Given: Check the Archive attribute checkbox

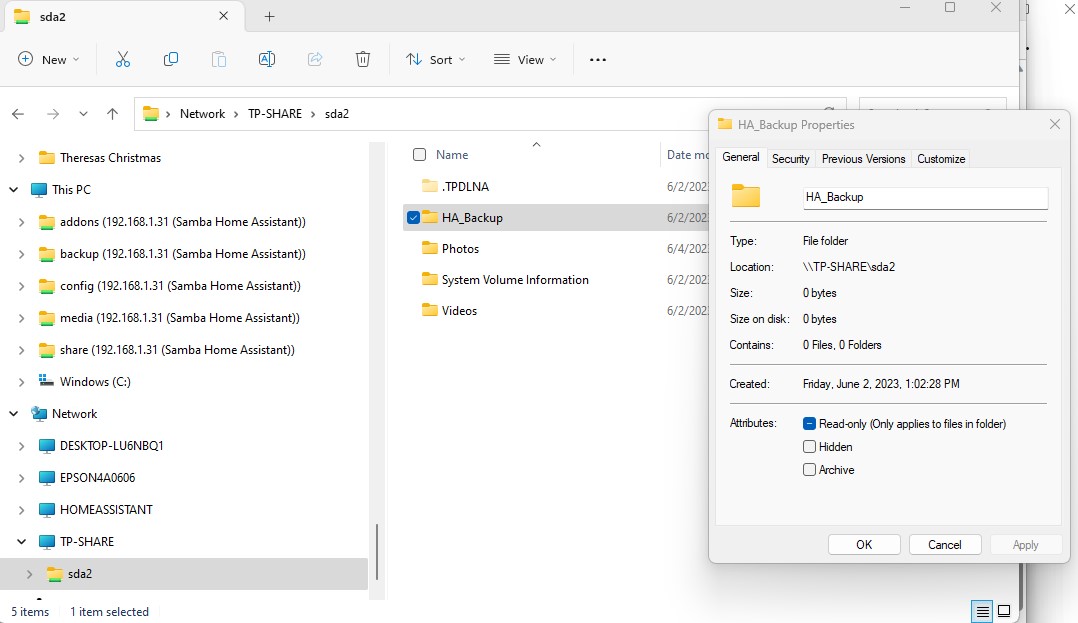Looking at the screenshot, I should pos(809,469).
